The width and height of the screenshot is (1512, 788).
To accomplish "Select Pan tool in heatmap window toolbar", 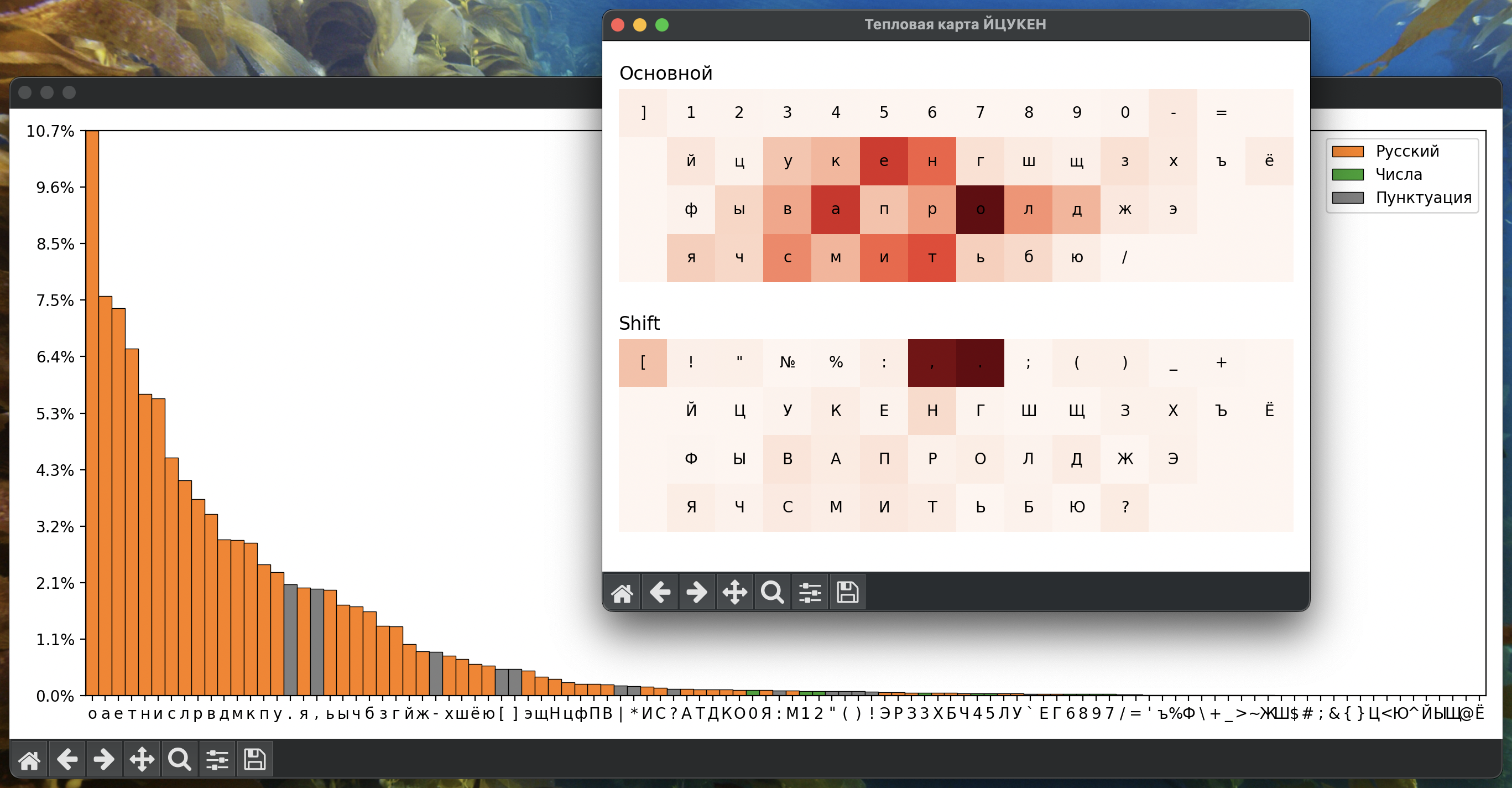I will 734,592.
